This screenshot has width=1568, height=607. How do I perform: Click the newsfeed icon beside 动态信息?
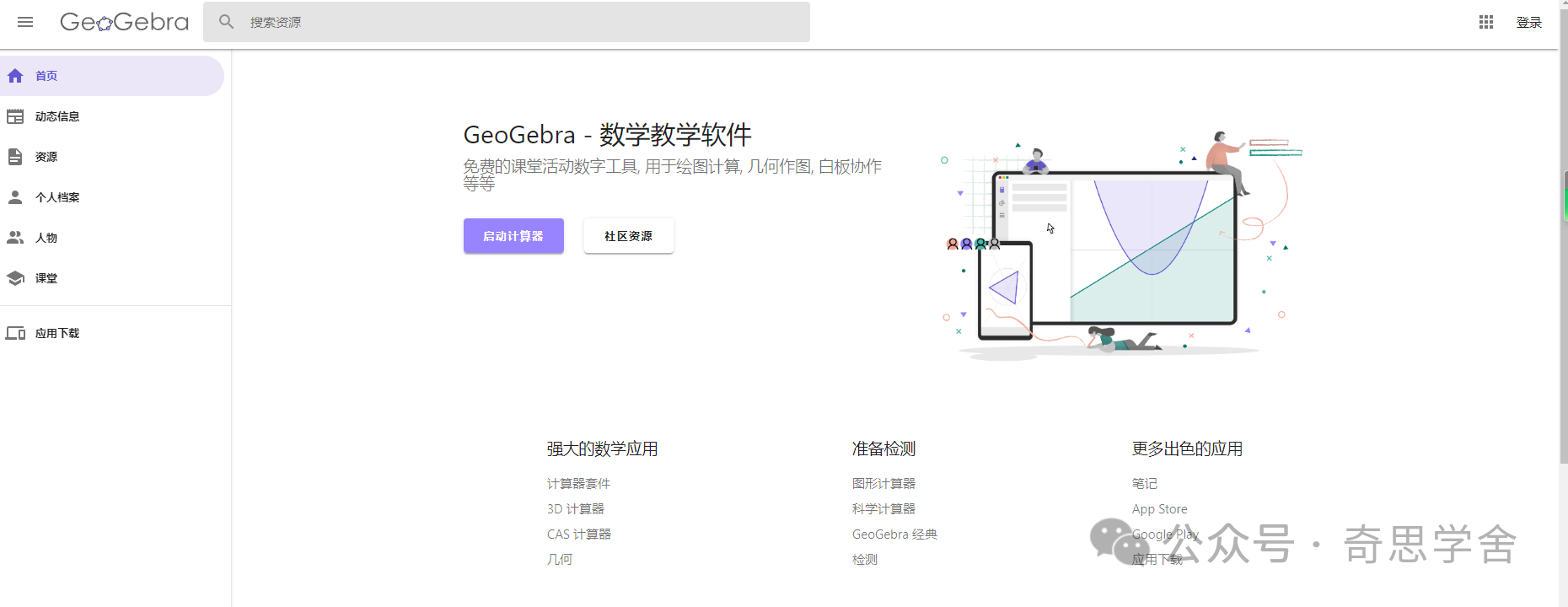(15, 116)
